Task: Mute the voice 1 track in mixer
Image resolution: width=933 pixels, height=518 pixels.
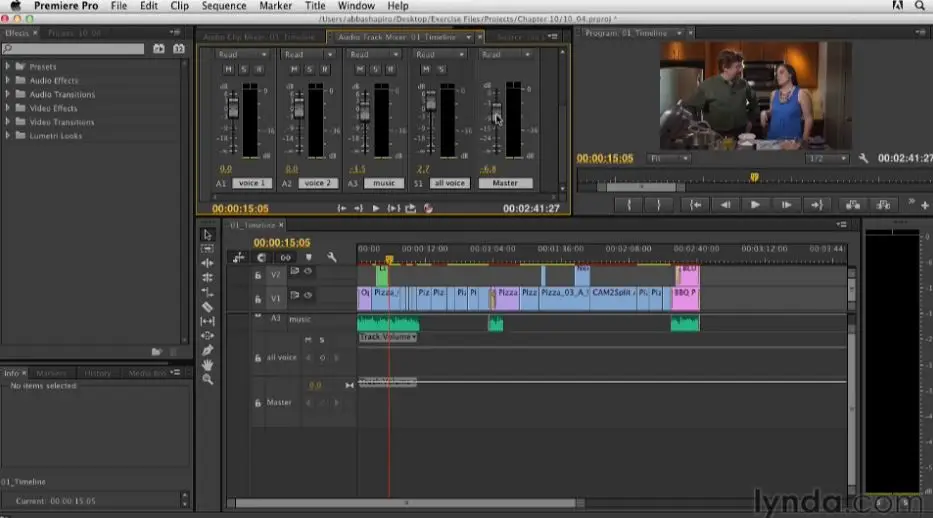Action: [229, 69]
